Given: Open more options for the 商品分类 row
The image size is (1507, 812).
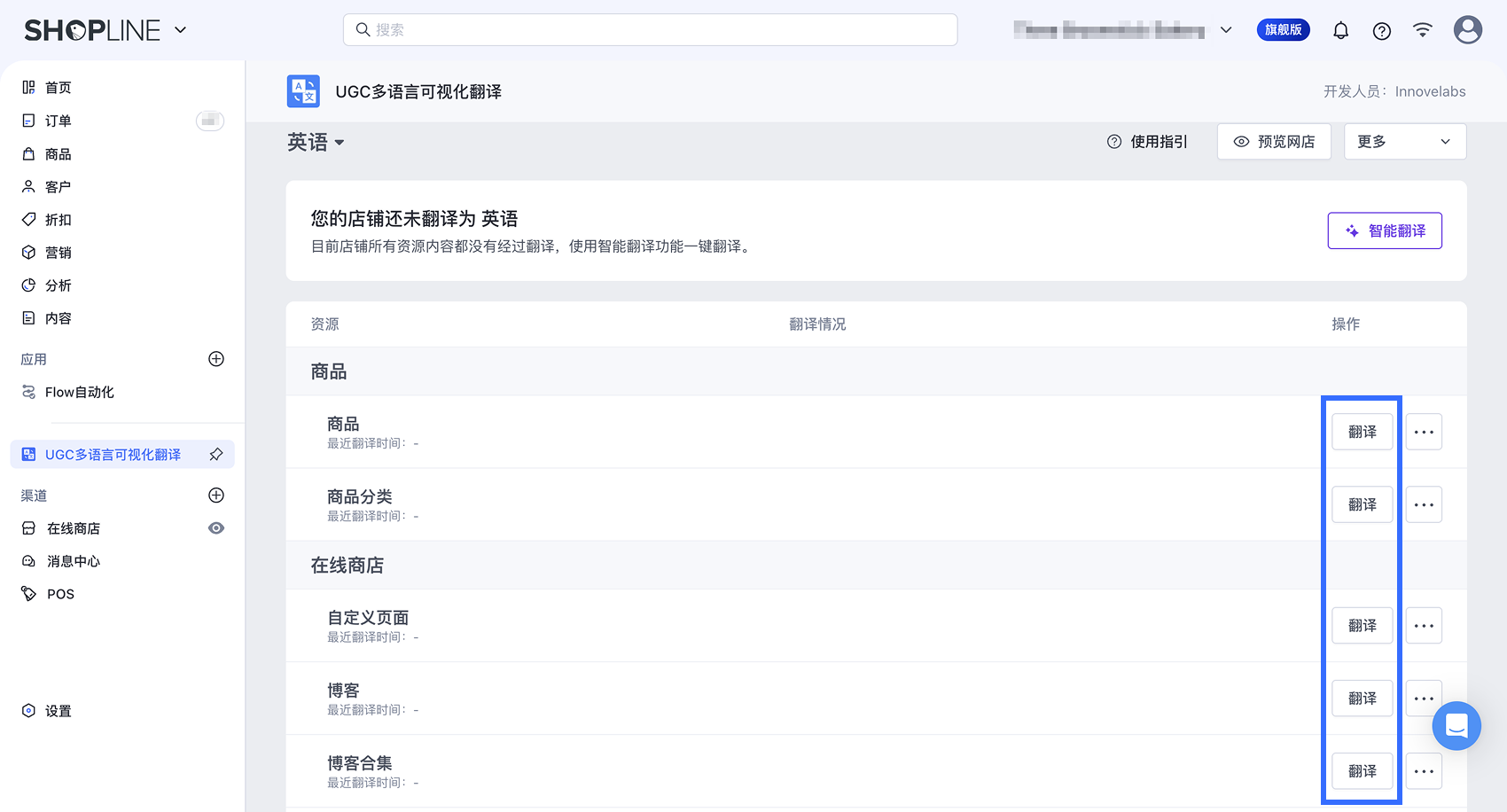Looking at the screenshot, I should click(x=1424, y=504).
